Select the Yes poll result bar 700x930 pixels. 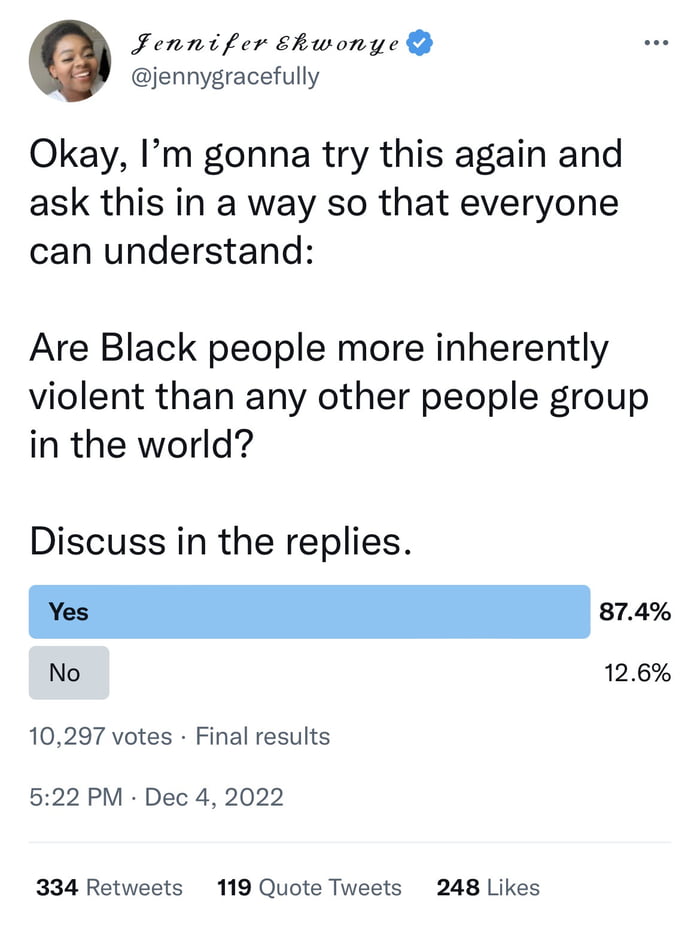click(310, 612)
